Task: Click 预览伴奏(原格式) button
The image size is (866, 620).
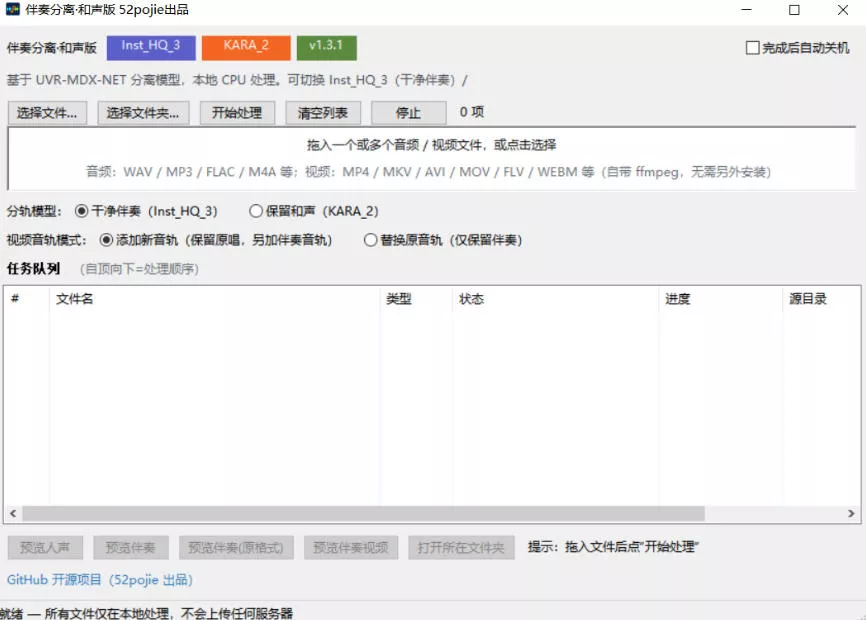Action: click(236, 548)
